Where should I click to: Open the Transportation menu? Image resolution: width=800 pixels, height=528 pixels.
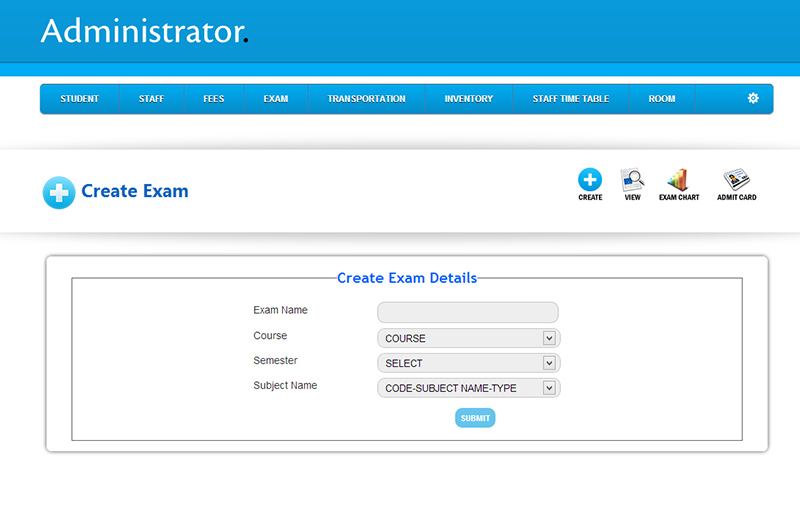pos(366,99)
